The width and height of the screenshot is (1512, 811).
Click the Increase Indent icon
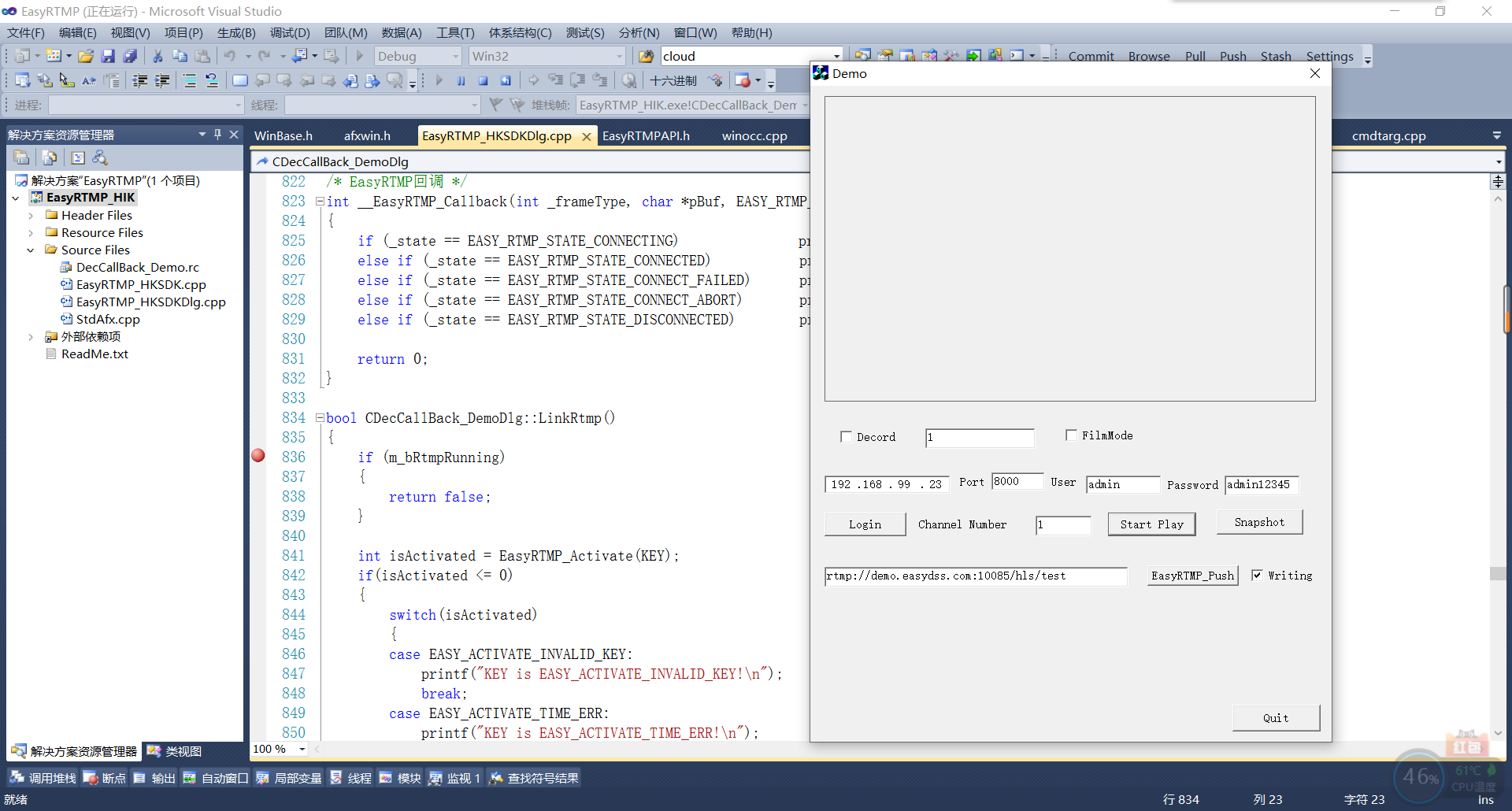[161, 80]
